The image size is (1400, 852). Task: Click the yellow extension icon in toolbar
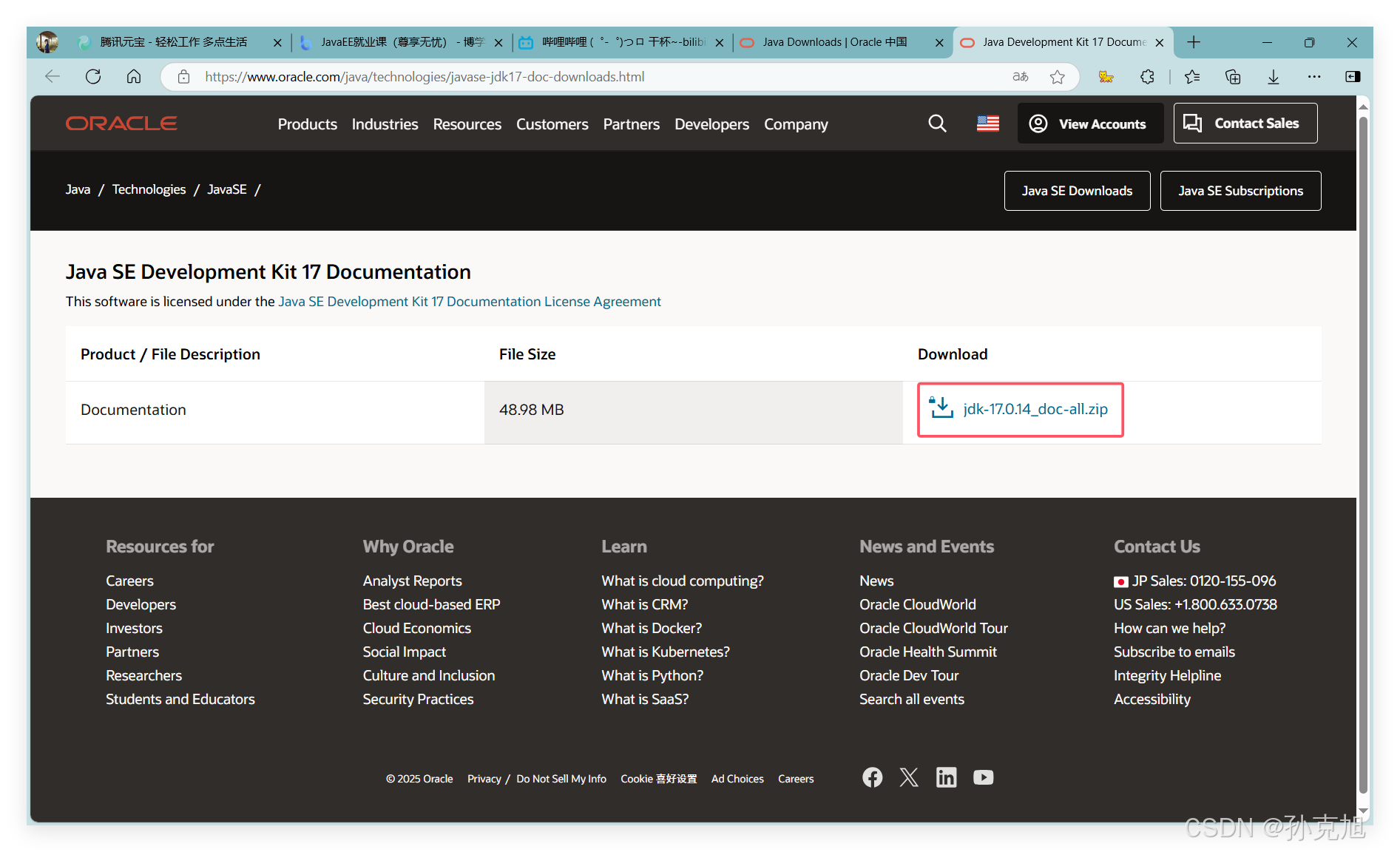pyautogui.click(x=1106, y=77)
